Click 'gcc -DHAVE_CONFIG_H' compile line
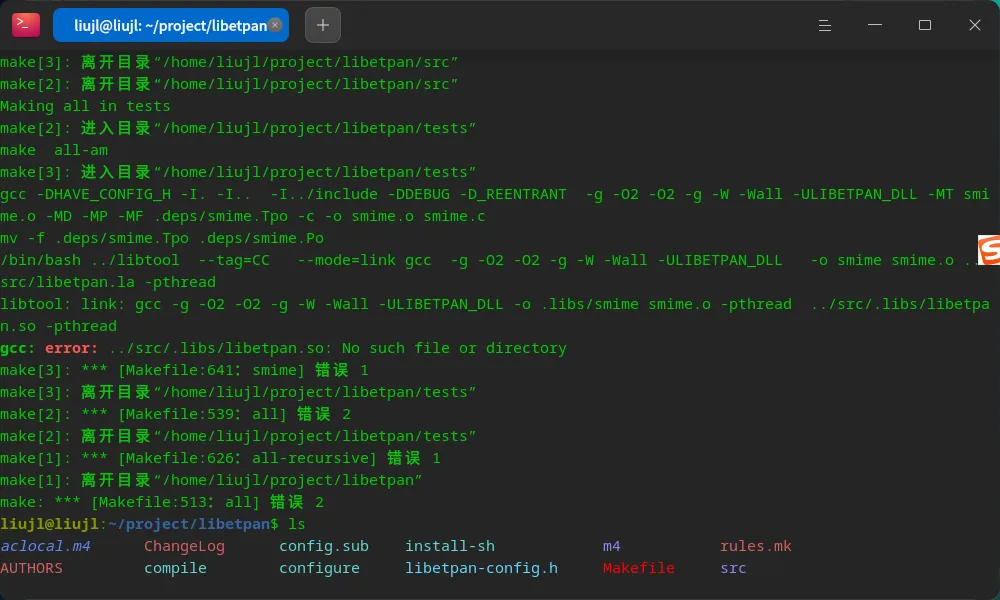1000x600 pixels. [x=495, y=194]
